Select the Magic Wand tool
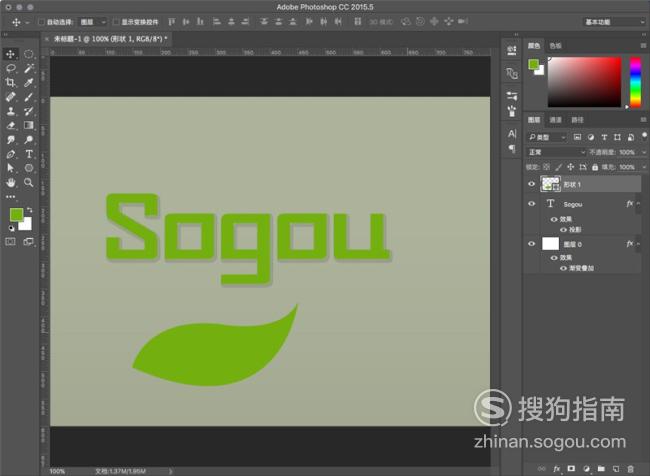This screenshot has height=476, width=650. [x=29, y=68]
